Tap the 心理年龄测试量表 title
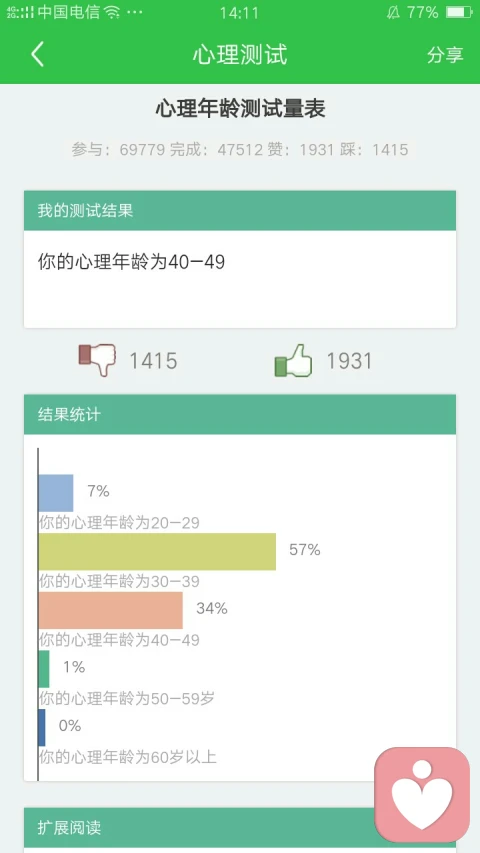 tap(240, 109)
